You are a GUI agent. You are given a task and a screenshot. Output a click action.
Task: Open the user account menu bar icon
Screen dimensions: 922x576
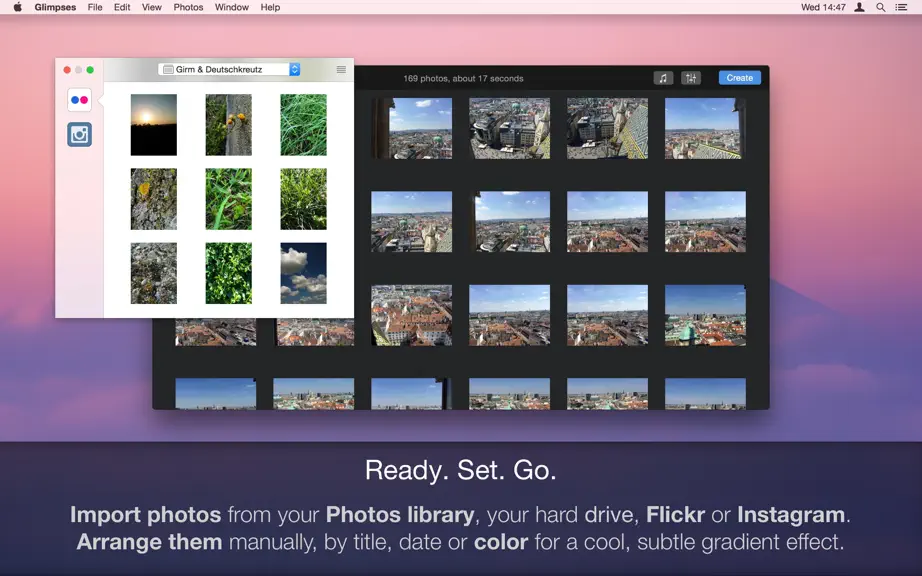pyautogui.click(x=859, y=7)
